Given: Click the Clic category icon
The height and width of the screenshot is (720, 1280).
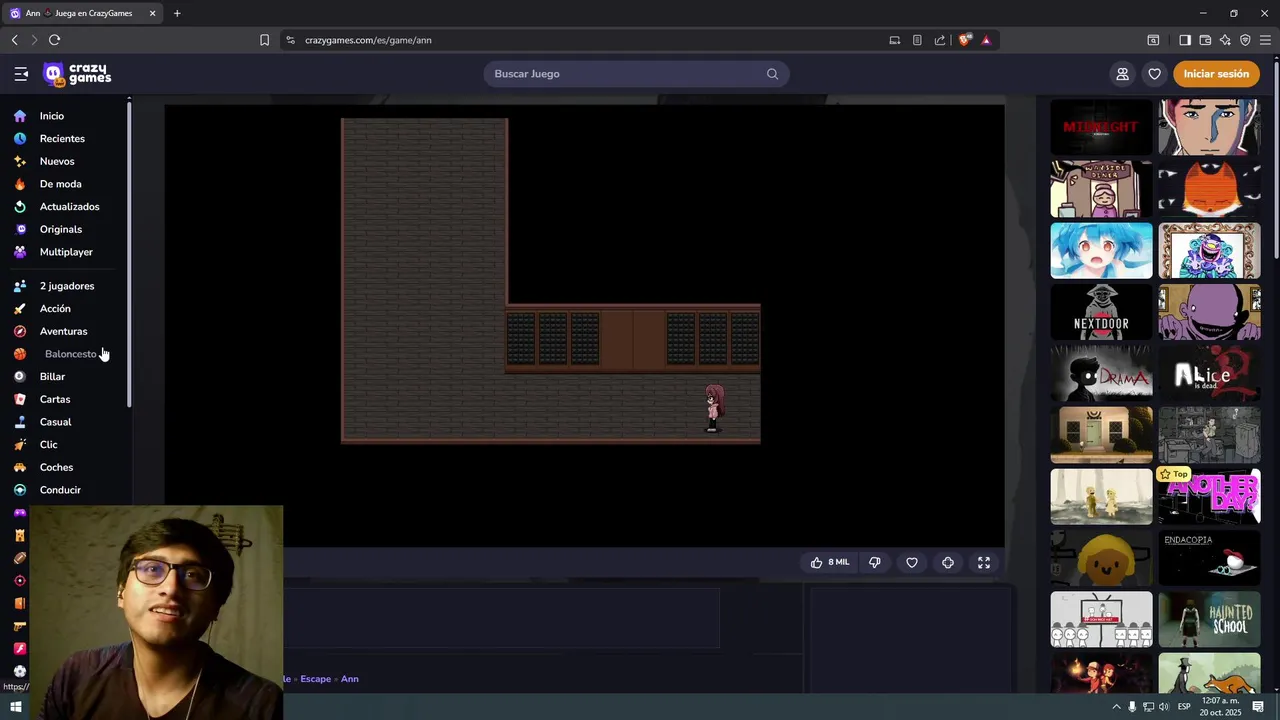Looking at the screenshot, I should 20,445.
